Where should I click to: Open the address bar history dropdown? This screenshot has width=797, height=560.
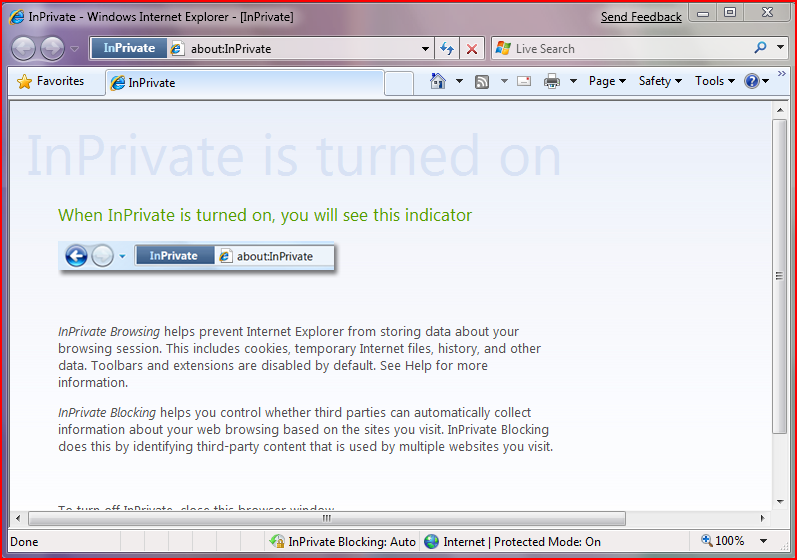click(x=425, y=49)
